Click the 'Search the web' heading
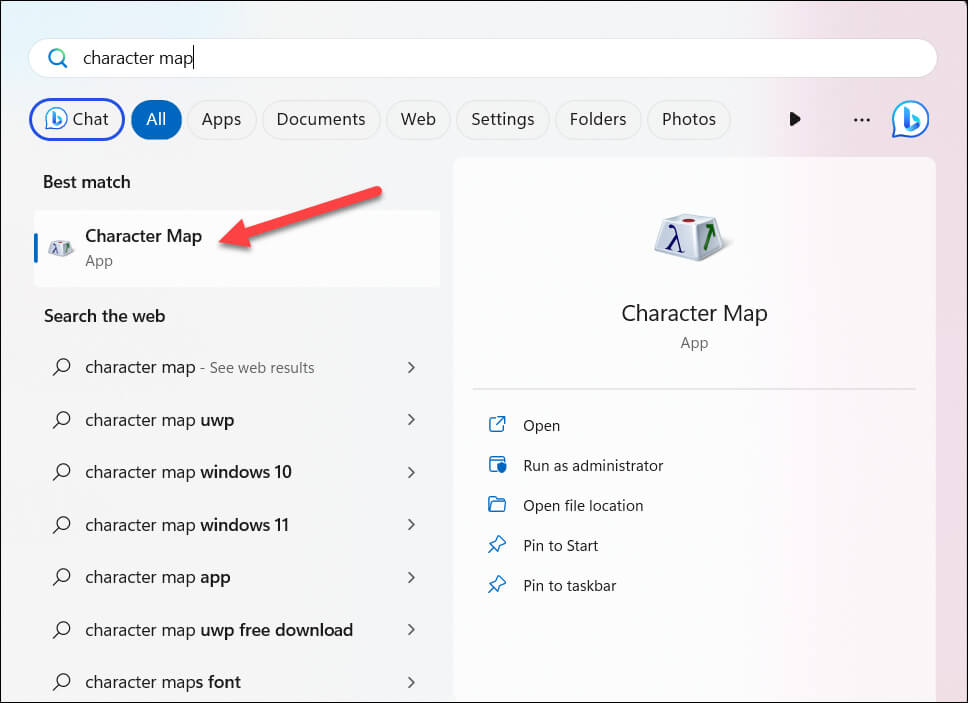 point(104,316)
